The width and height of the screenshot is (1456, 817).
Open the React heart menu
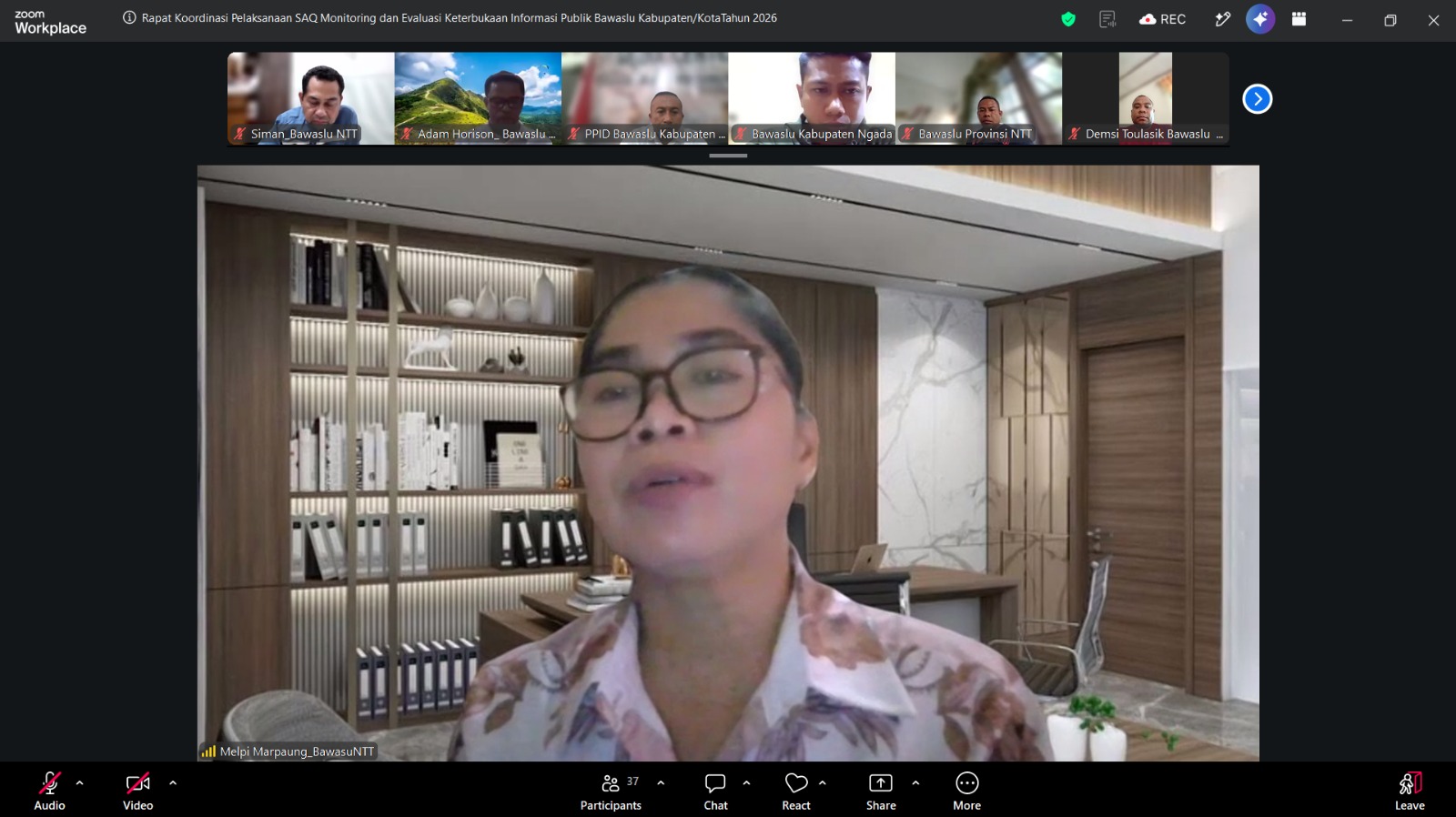[x=796, y=791]
